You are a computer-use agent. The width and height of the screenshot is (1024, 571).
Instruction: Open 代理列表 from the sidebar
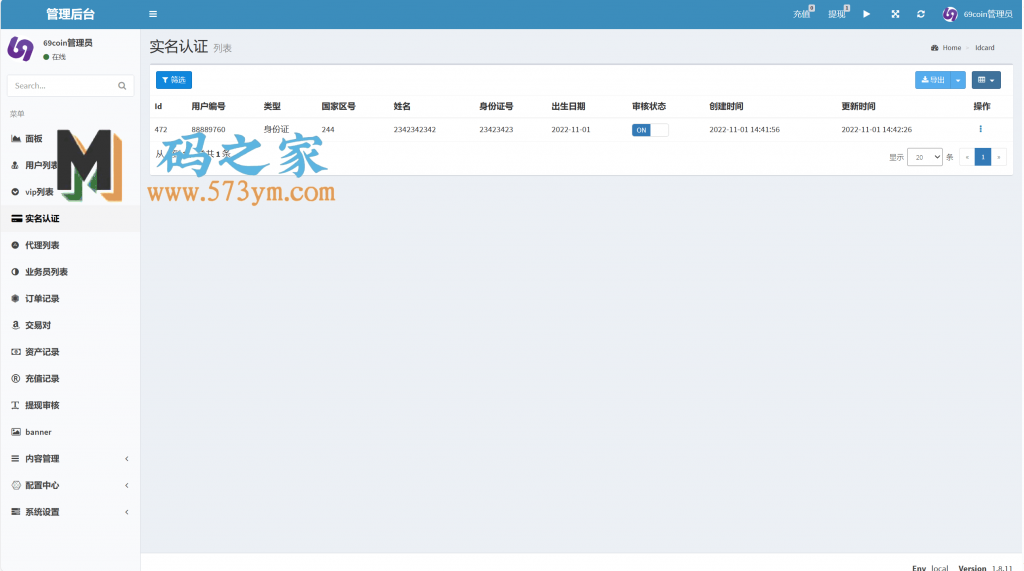70,245
